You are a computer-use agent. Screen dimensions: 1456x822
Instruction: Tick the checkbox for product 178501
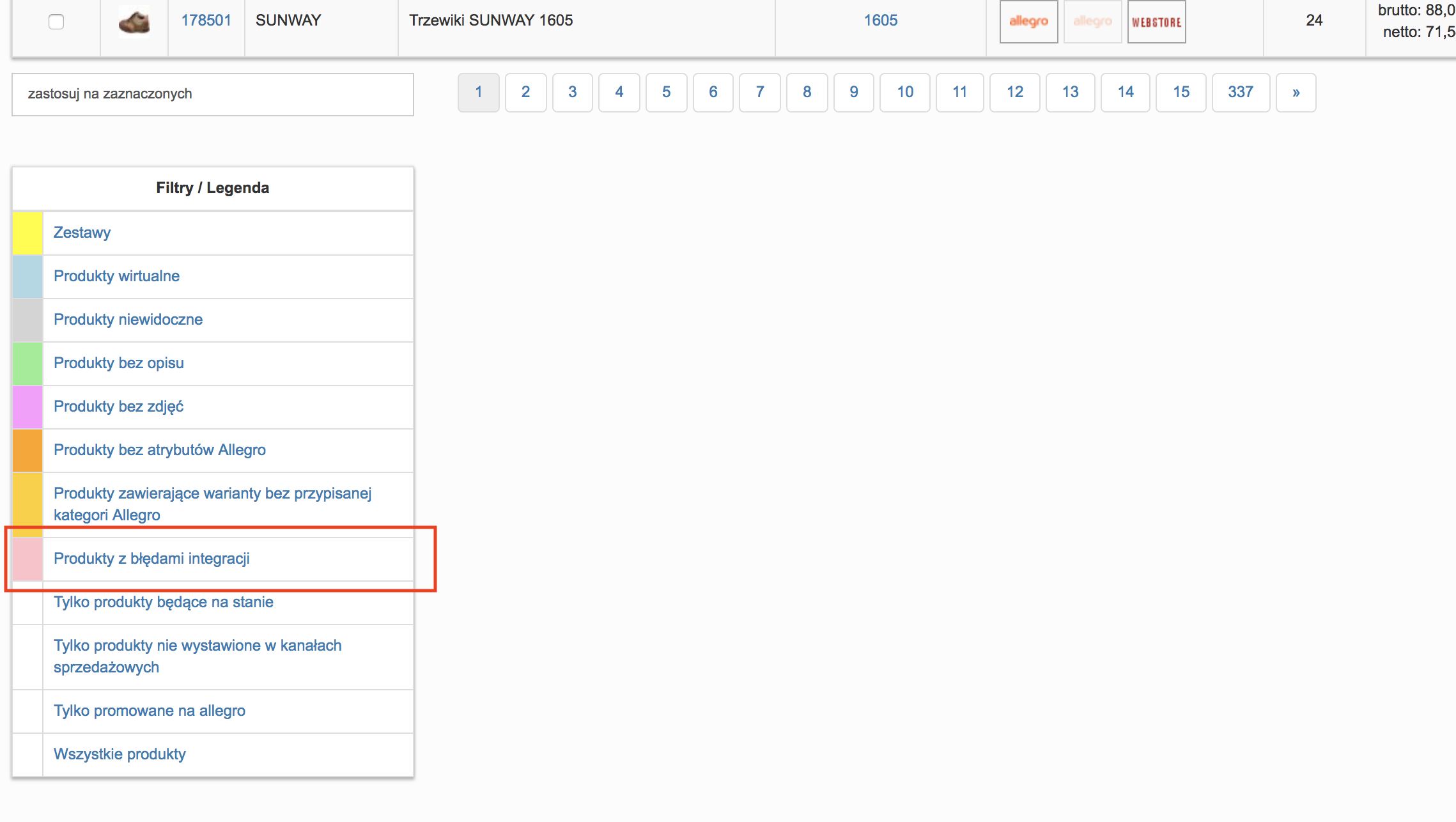(x=56, y=22)
